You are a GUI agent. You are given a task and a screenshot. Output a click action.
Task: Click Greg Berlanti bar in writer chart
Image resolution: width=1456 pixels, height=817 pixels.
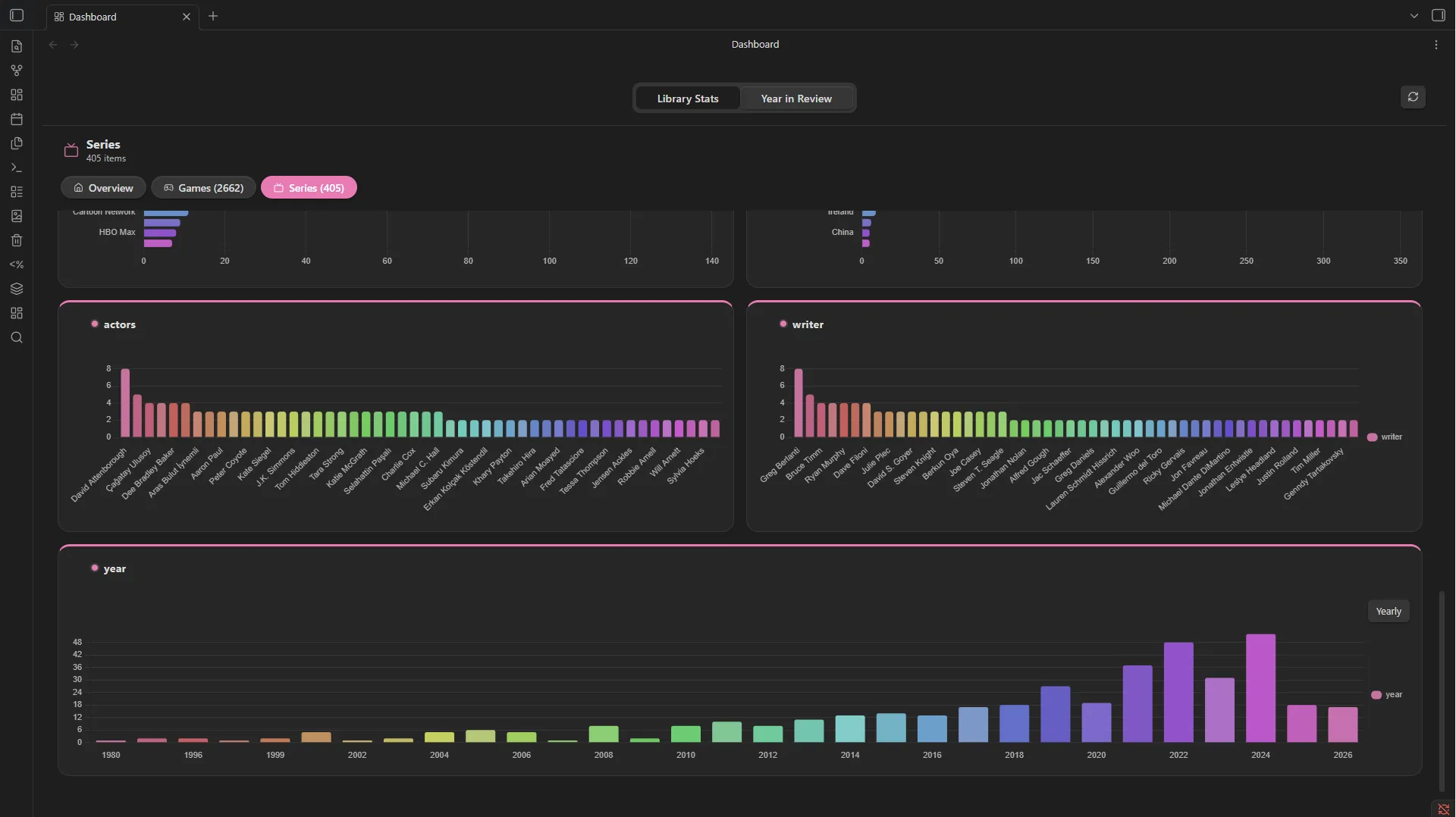[799, 403]
